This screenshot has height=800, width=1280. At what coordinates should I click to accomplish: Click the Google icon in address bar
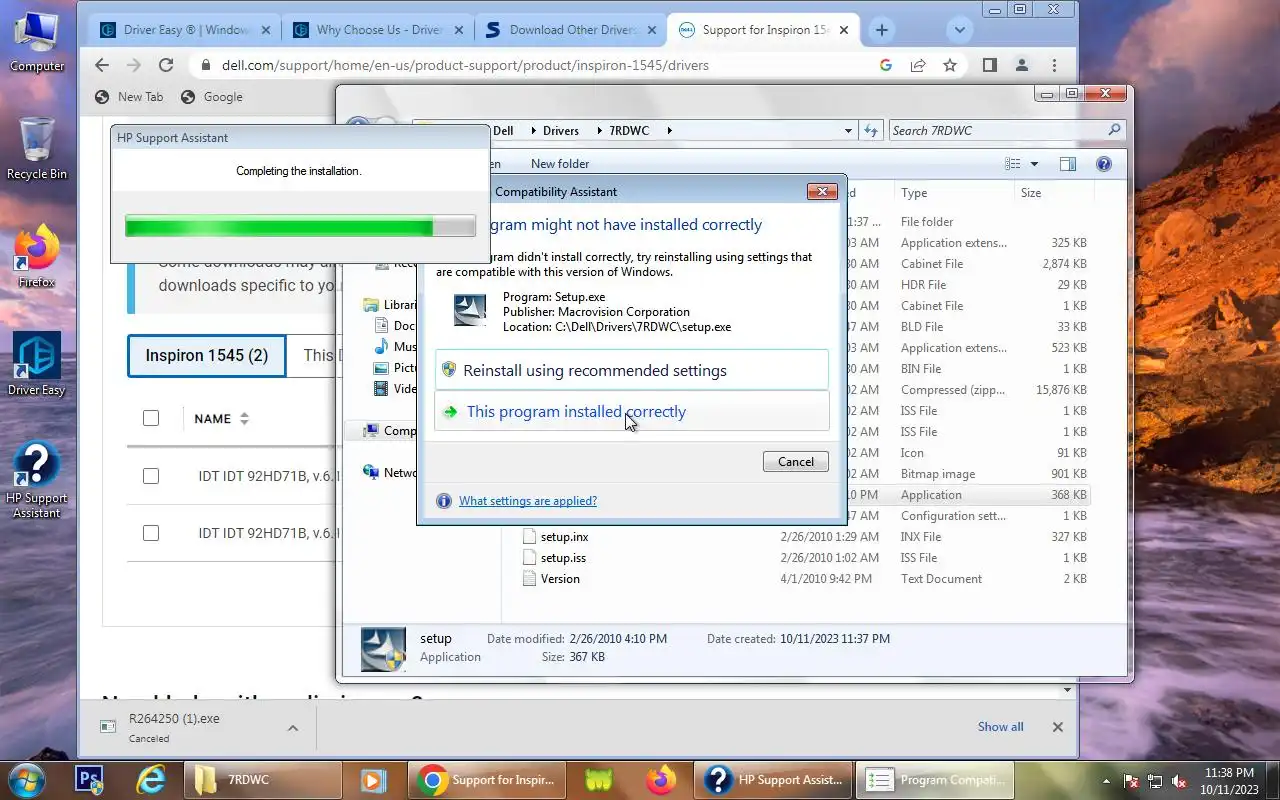pos(886,65)
